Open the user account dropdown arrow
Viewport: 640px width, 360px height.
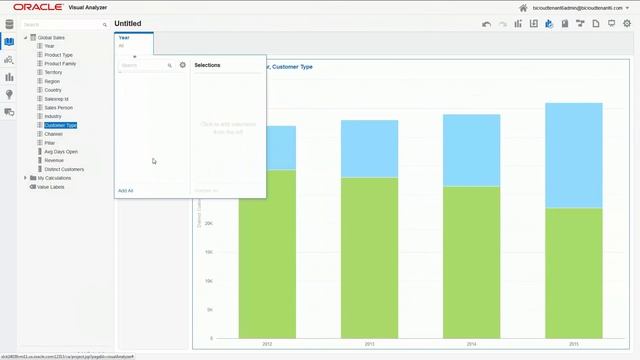coord(627,8)
